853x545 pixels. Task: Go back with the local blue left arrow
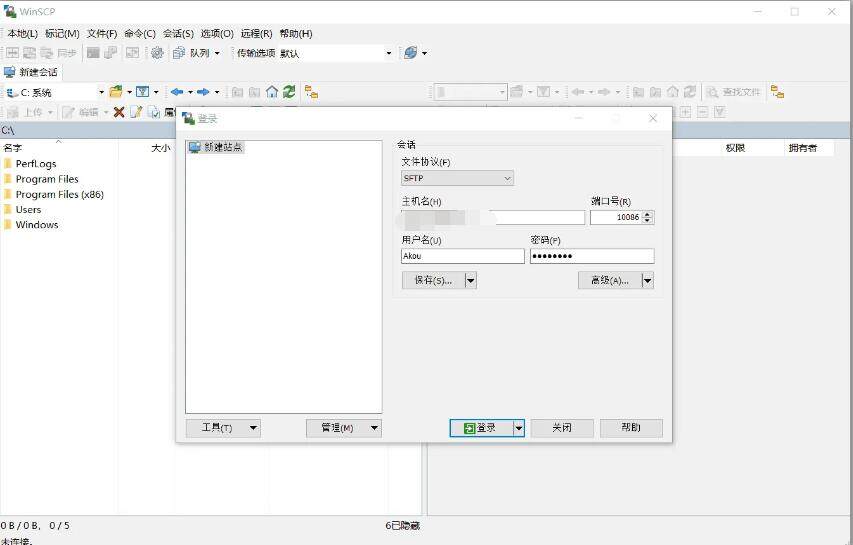point(177,92)
